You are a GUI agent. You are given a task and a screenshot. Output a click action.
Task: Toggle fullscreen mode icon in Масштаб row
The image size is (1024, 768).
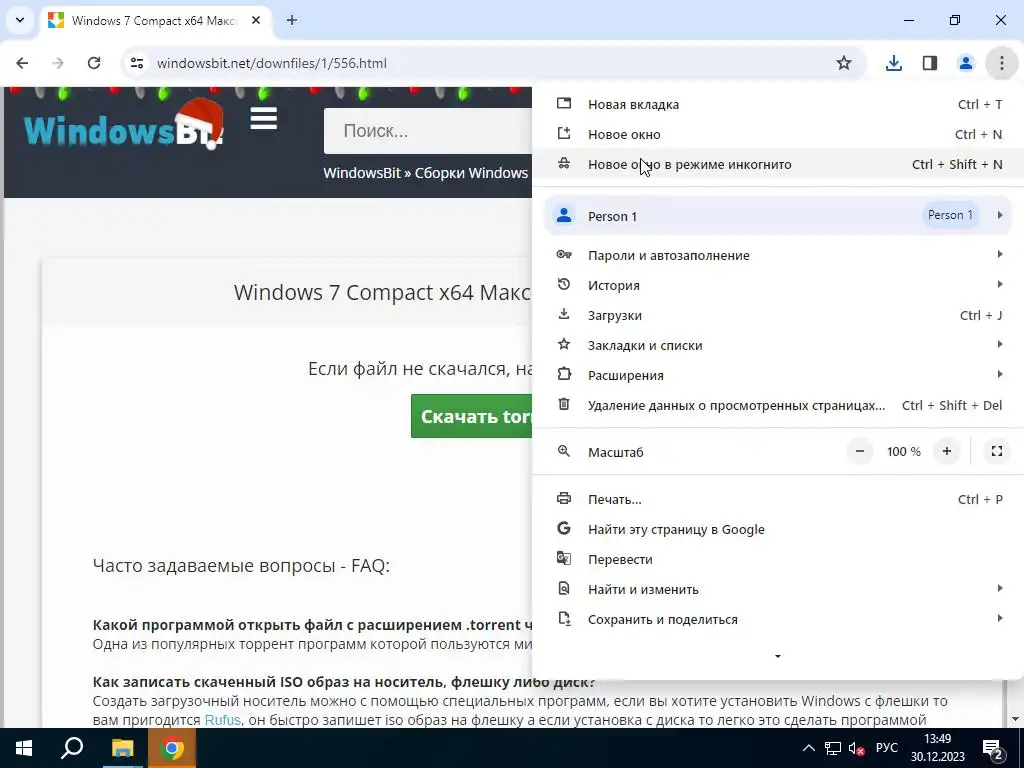pos(997,451)
